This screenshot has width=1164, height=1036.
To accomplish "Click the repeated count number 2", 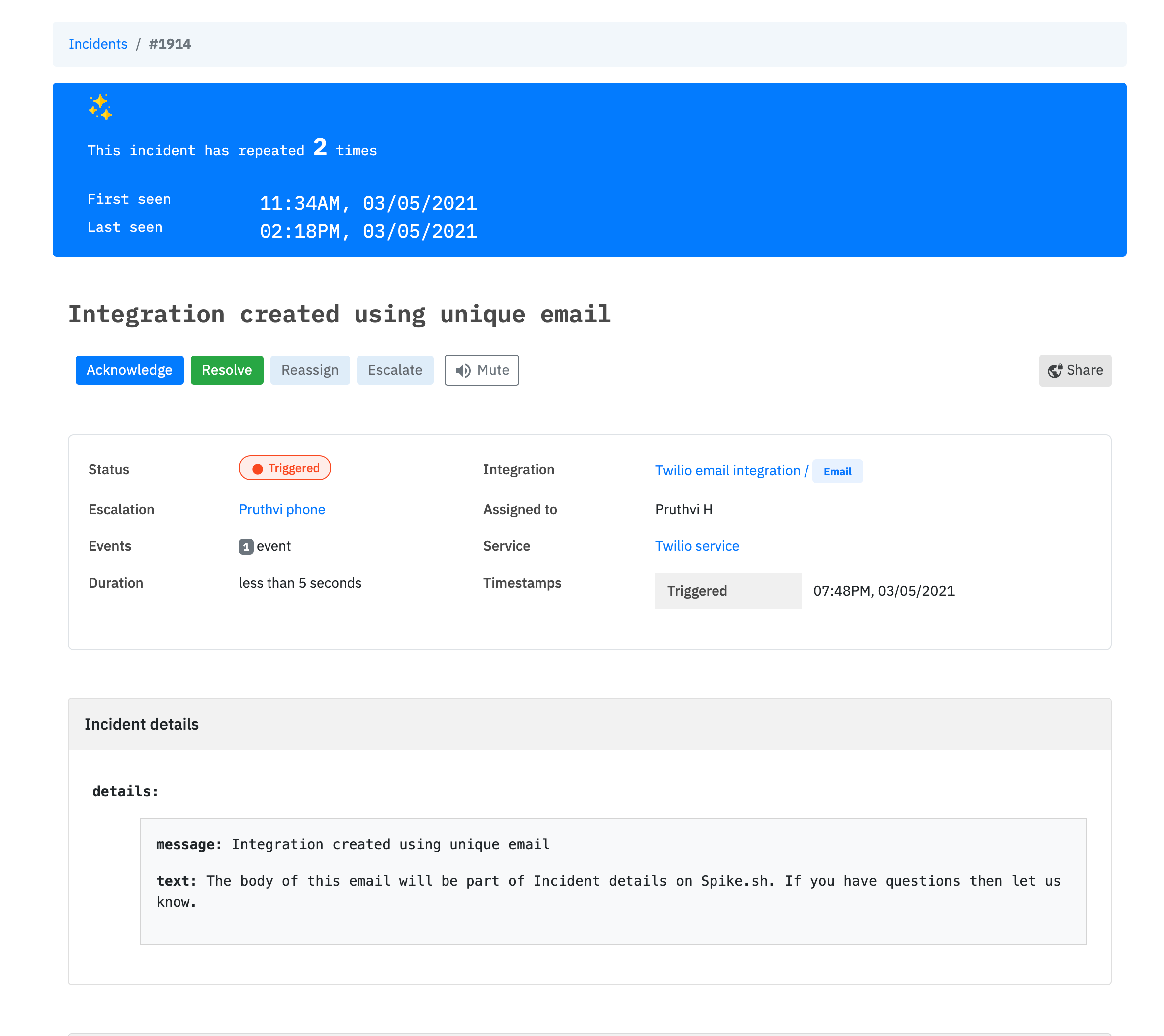I will [x=320, y=148].
